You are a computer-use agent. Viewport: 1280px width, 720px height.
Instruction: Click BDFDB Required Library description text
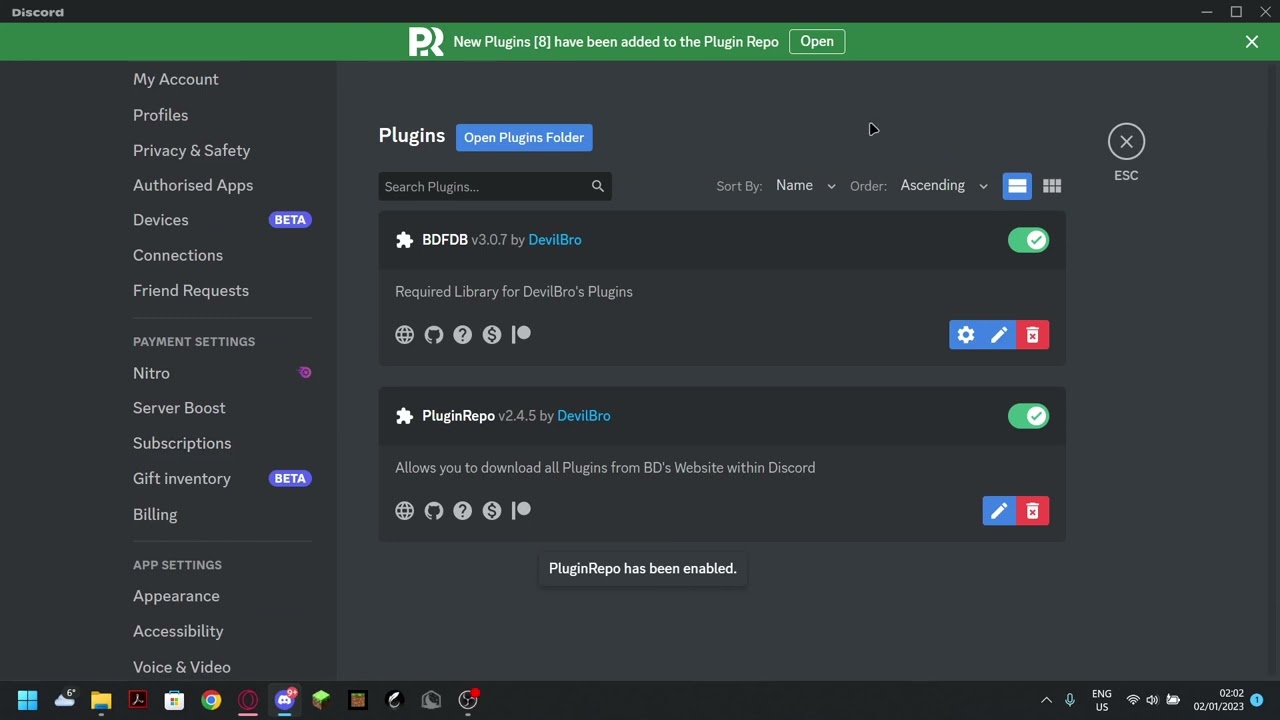[514, 292]
